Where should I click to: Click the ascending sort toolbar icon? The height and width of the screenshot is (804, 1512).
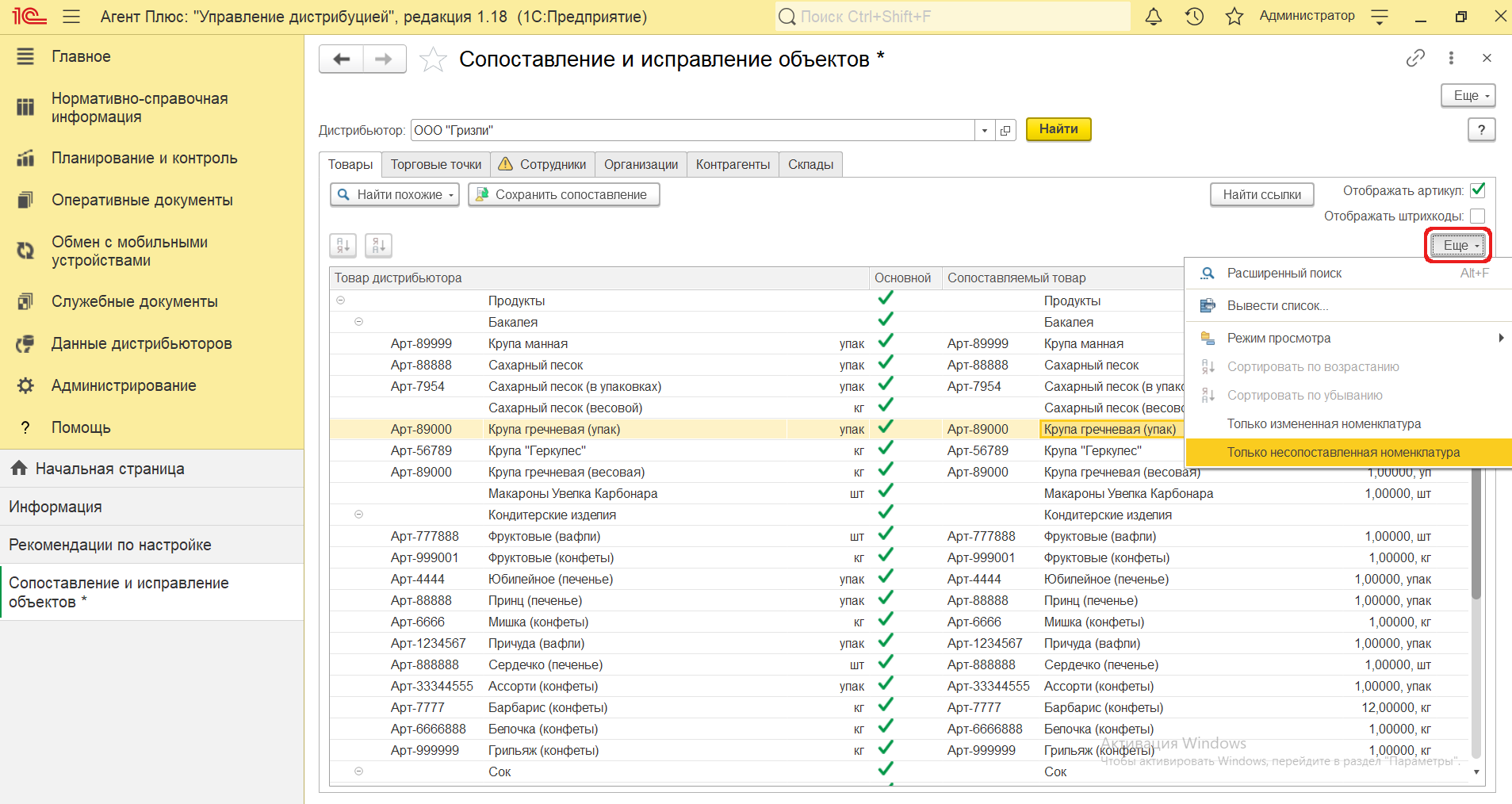(343, 246)
